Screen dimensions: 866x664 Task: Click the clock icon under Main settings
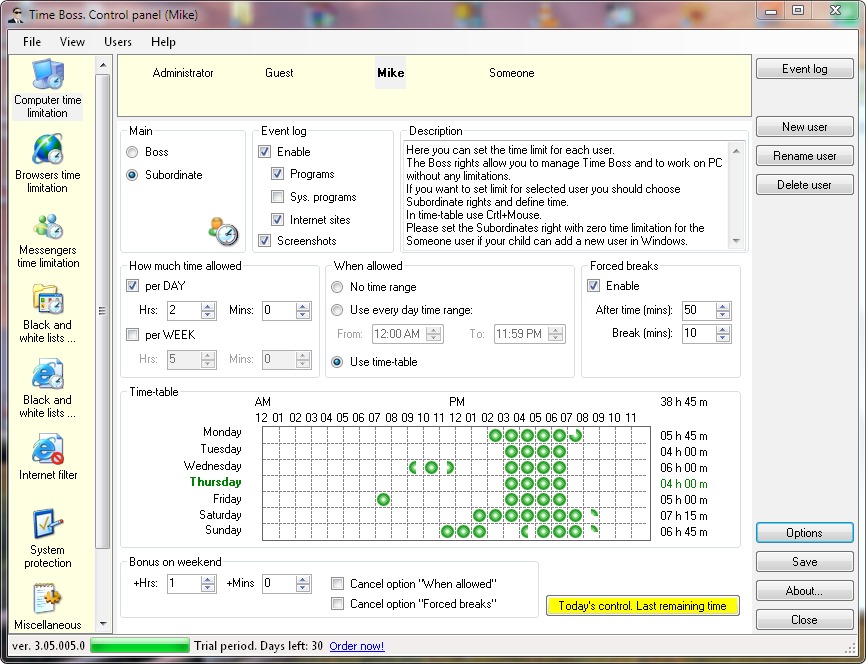click(x=225, y=230)
